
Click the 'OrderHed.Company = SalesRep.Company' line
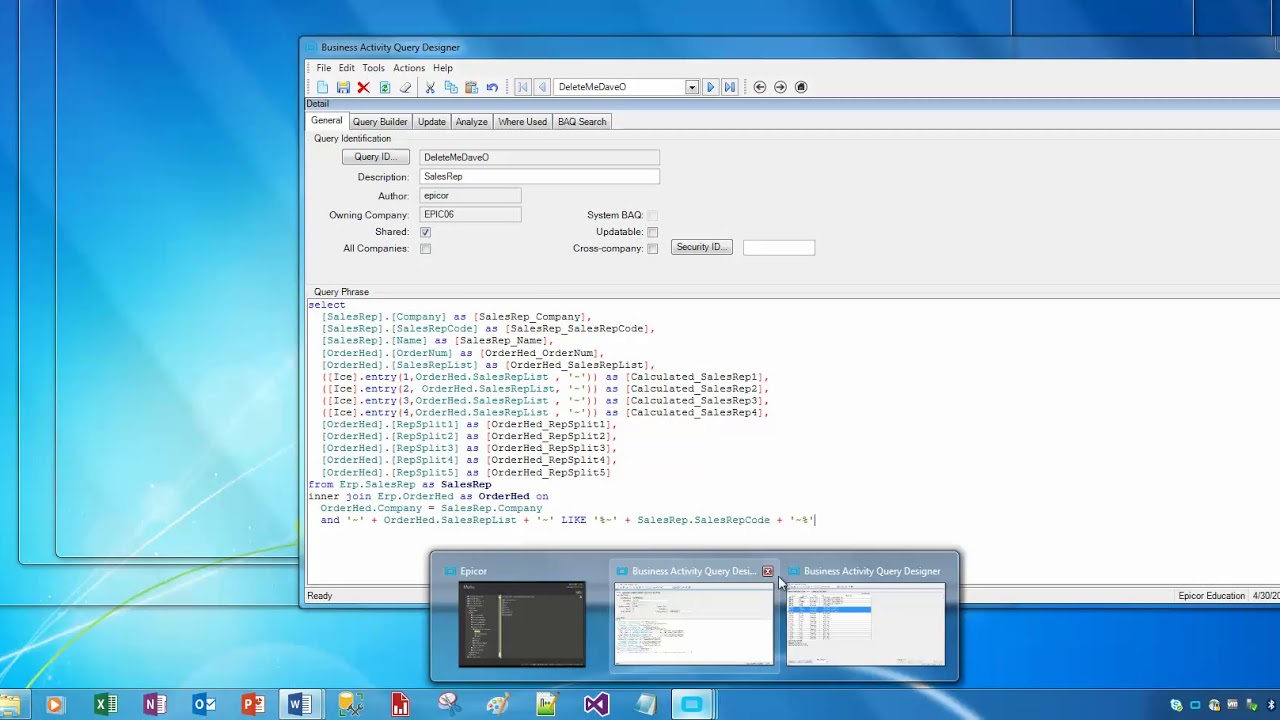(x=431, y=509)
